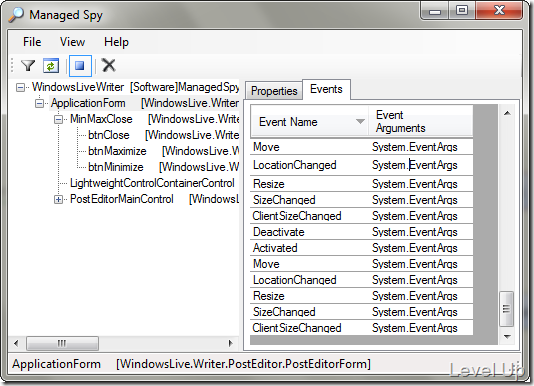
Task: Maximize the Managed Spy window
Action: point(462,11)
